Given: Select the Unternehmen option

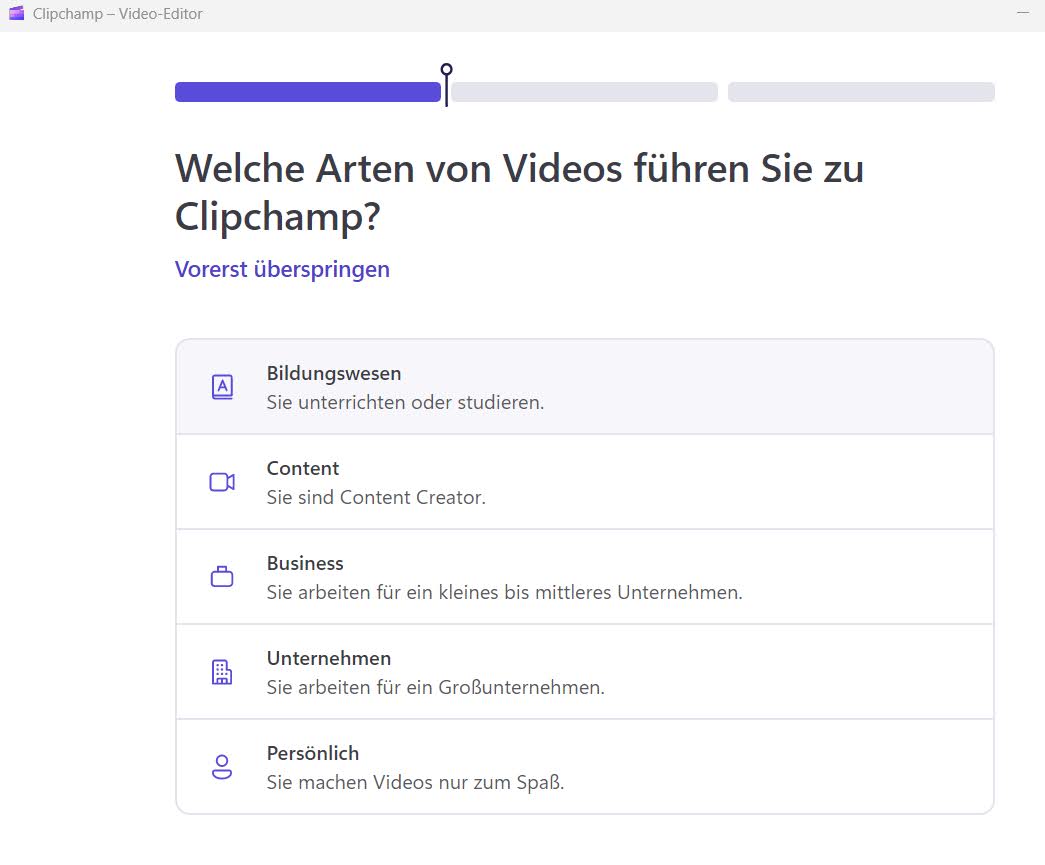Looking at the screenshot, I should tap(584, 671).
